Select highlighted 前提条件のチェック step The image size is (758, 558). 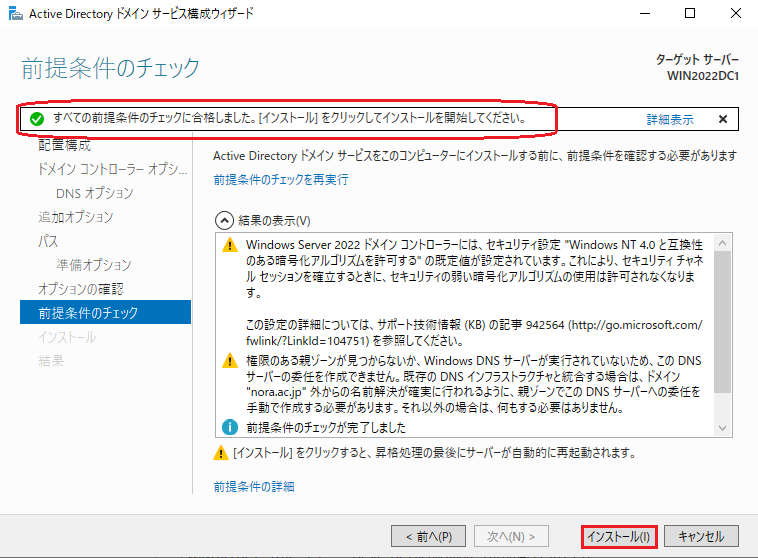(105, 312)
